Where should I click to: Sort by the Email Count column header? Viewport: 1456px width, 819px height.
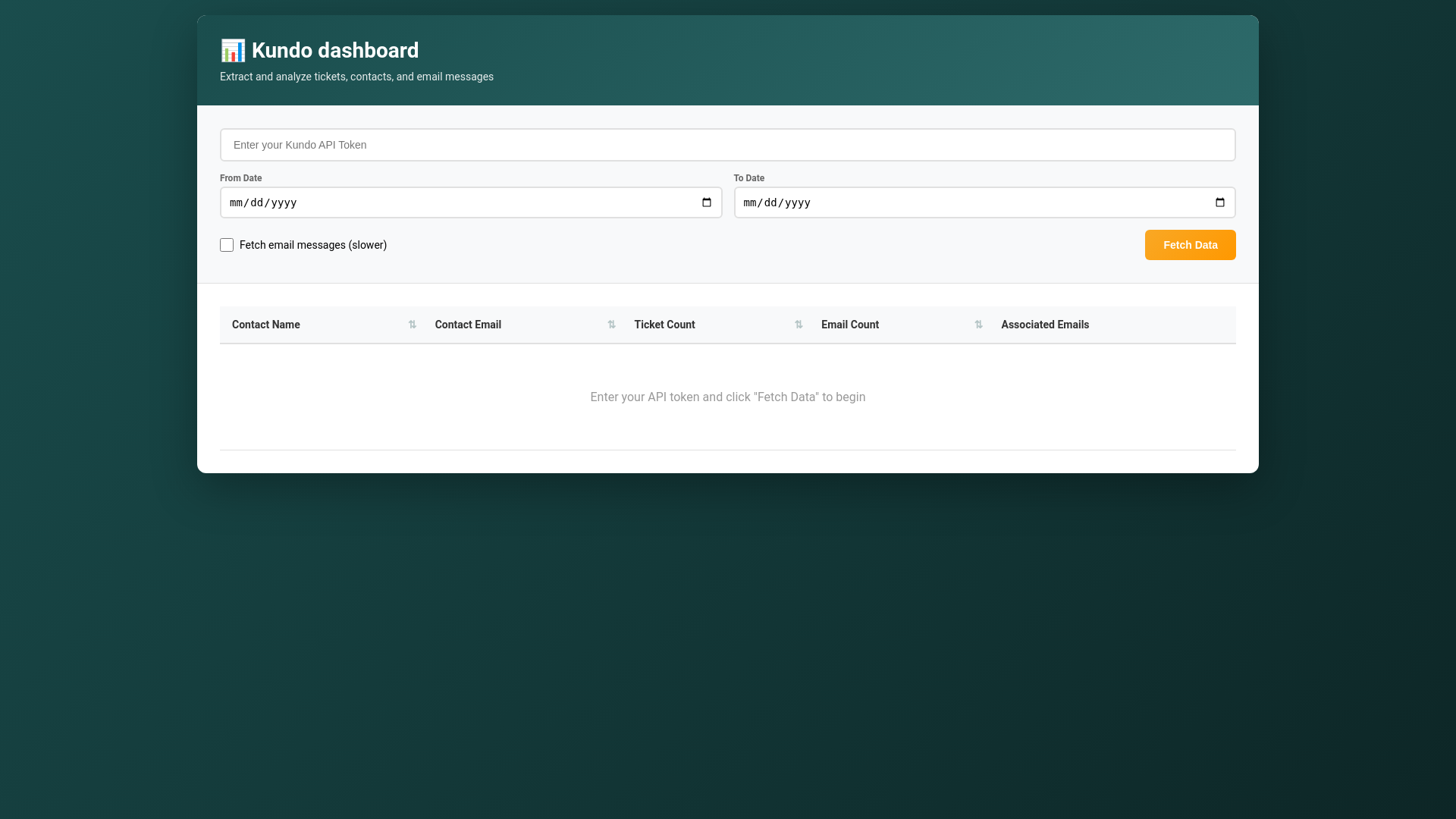click(x=899, y=325)
